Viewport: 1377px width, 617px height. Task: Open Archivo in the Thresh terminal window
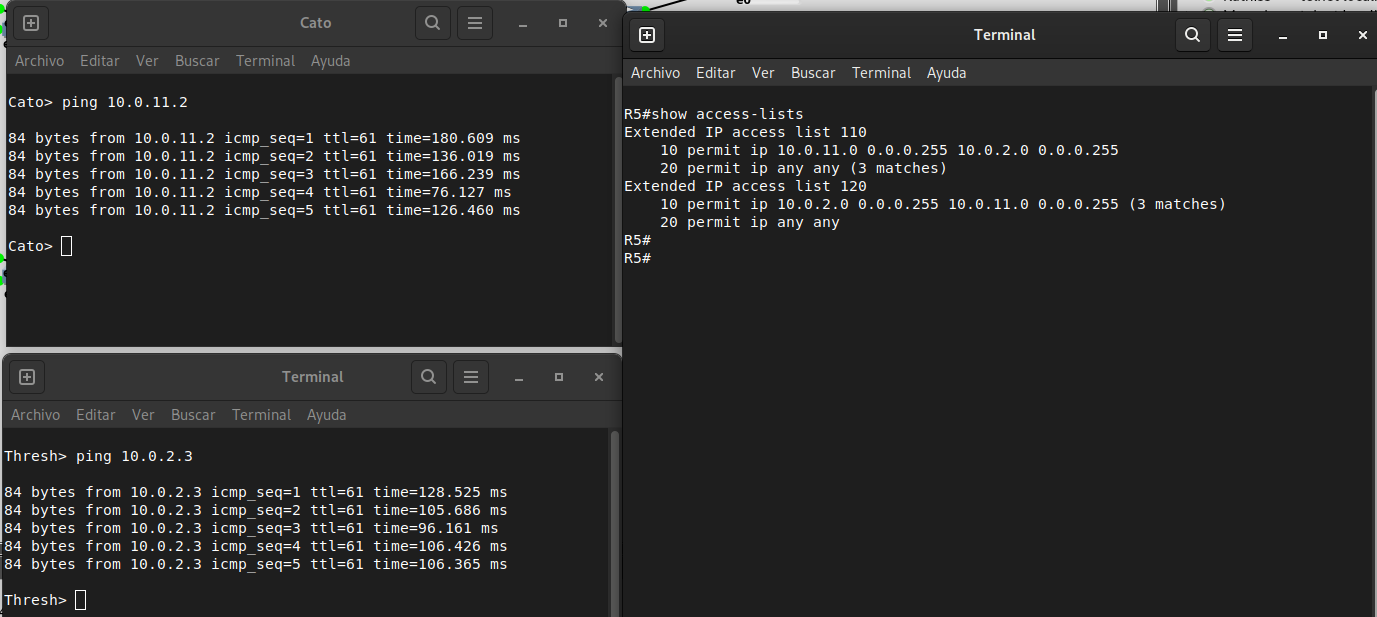click(x=35, y=415)
